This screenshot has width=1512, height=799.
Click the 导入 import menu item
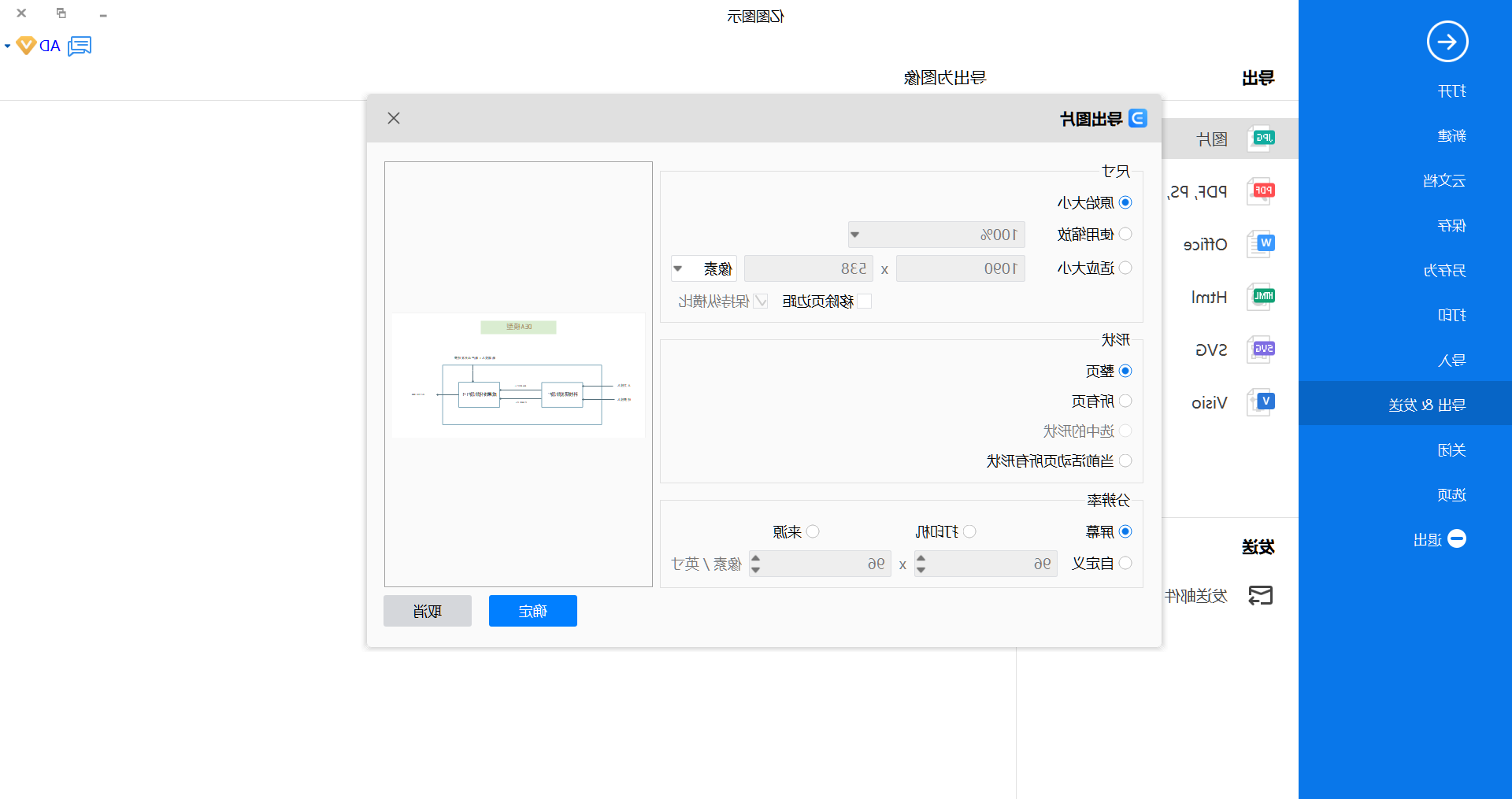click(1451, 361)
